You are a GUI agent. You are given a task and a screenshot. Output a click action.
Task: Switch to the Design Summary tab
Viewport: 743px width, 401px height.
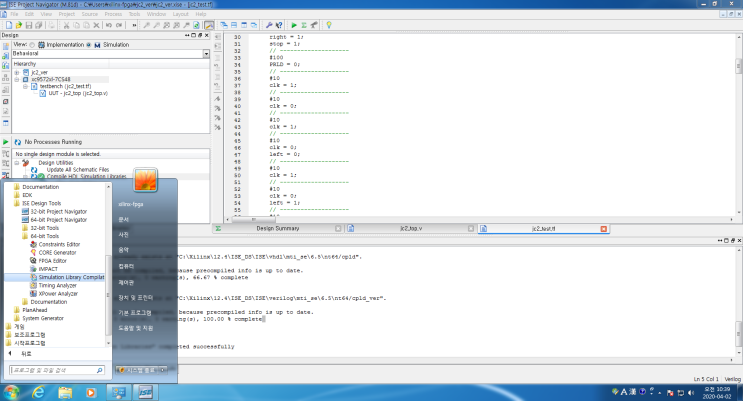click(278, 228)
